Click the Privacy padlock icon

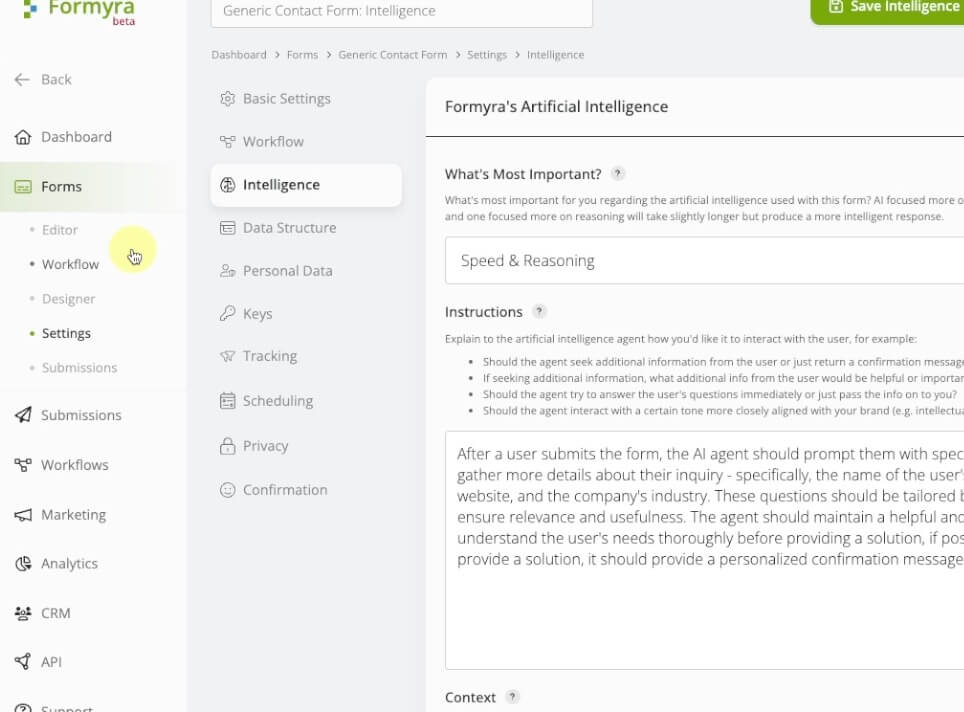[227, 446]
